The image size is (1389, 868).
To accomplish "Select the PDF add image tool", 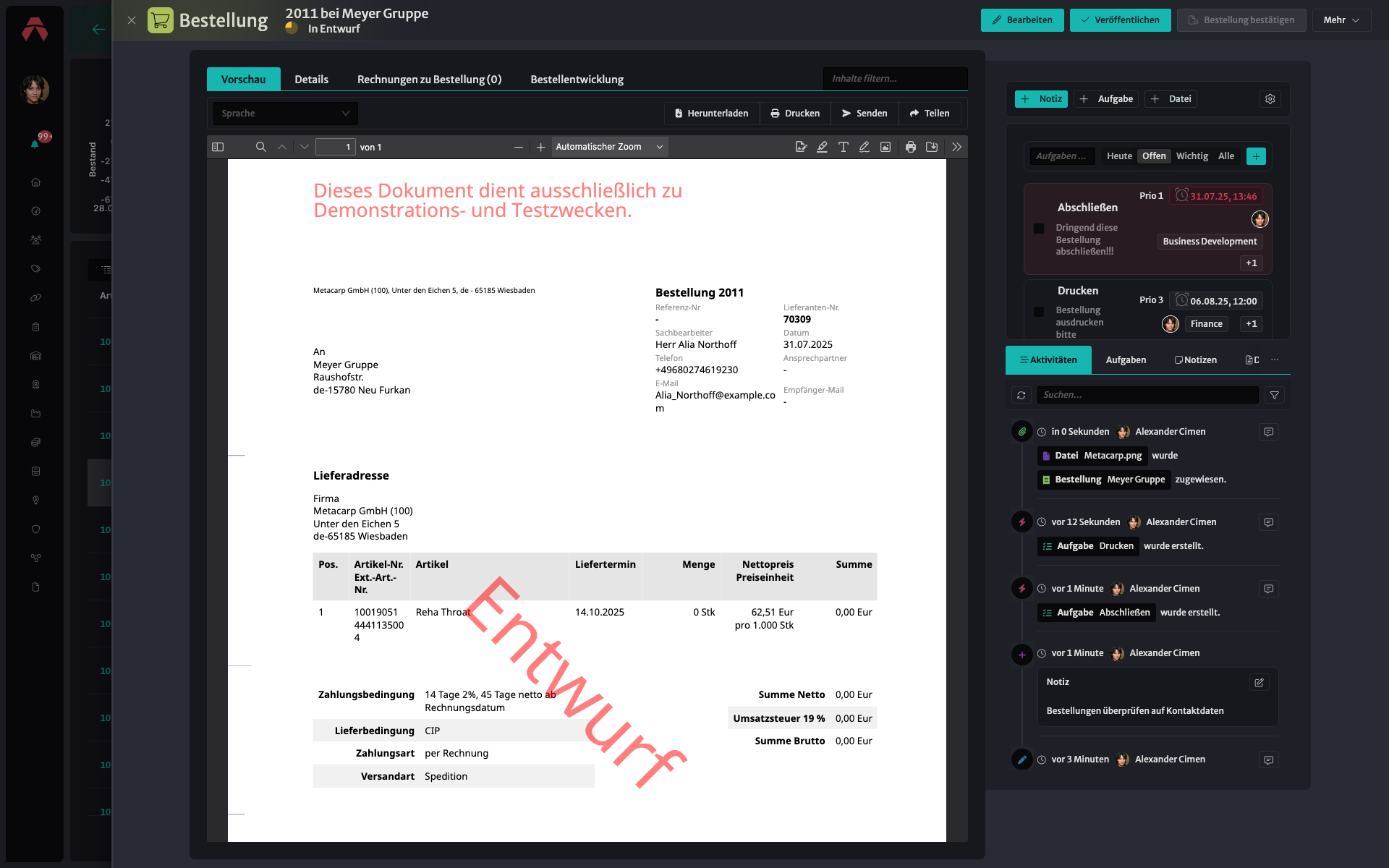I will pos(885,147).
